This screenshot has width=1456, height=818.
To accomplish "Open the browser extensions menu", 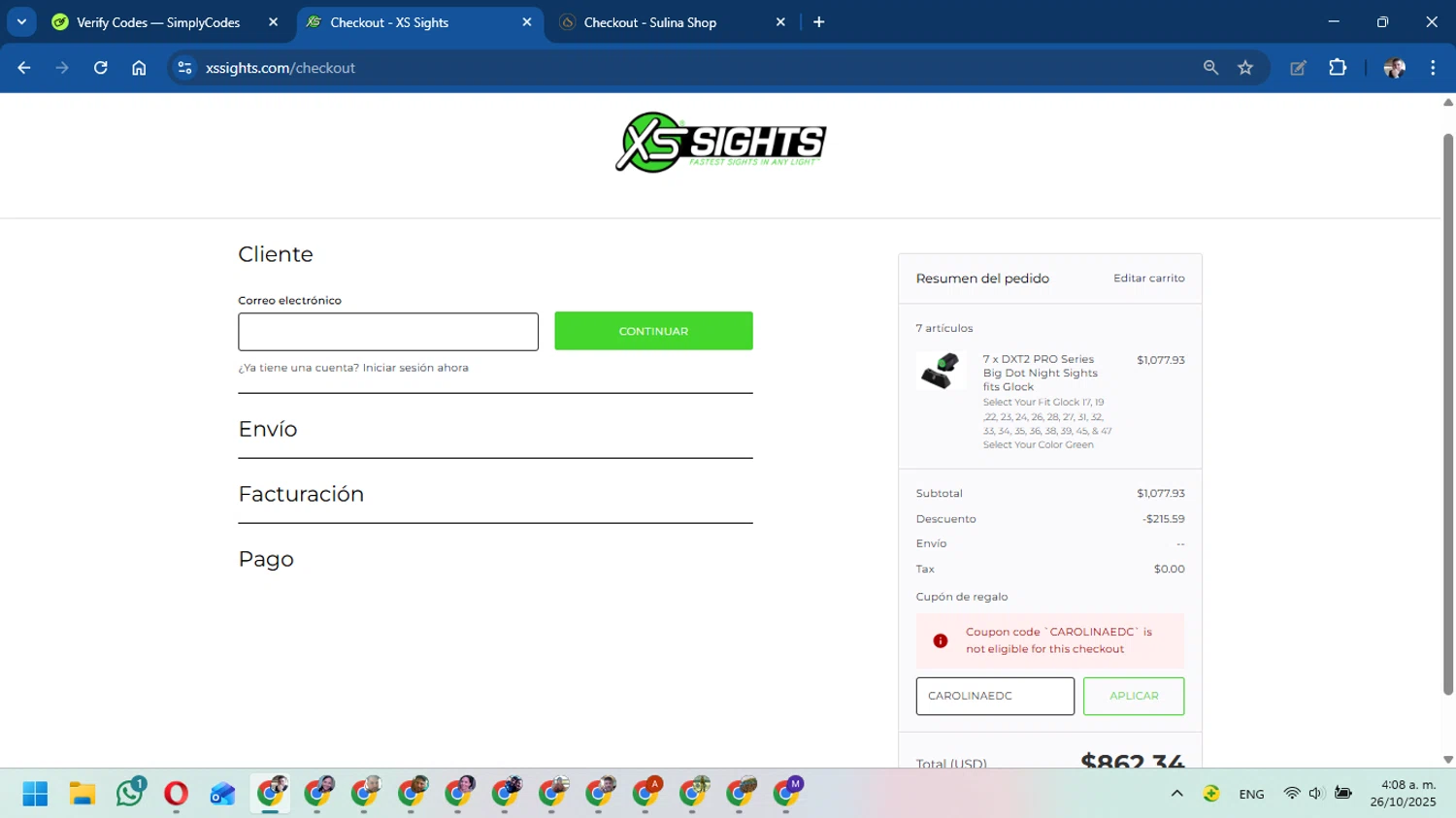I will tap(1338, 68).
